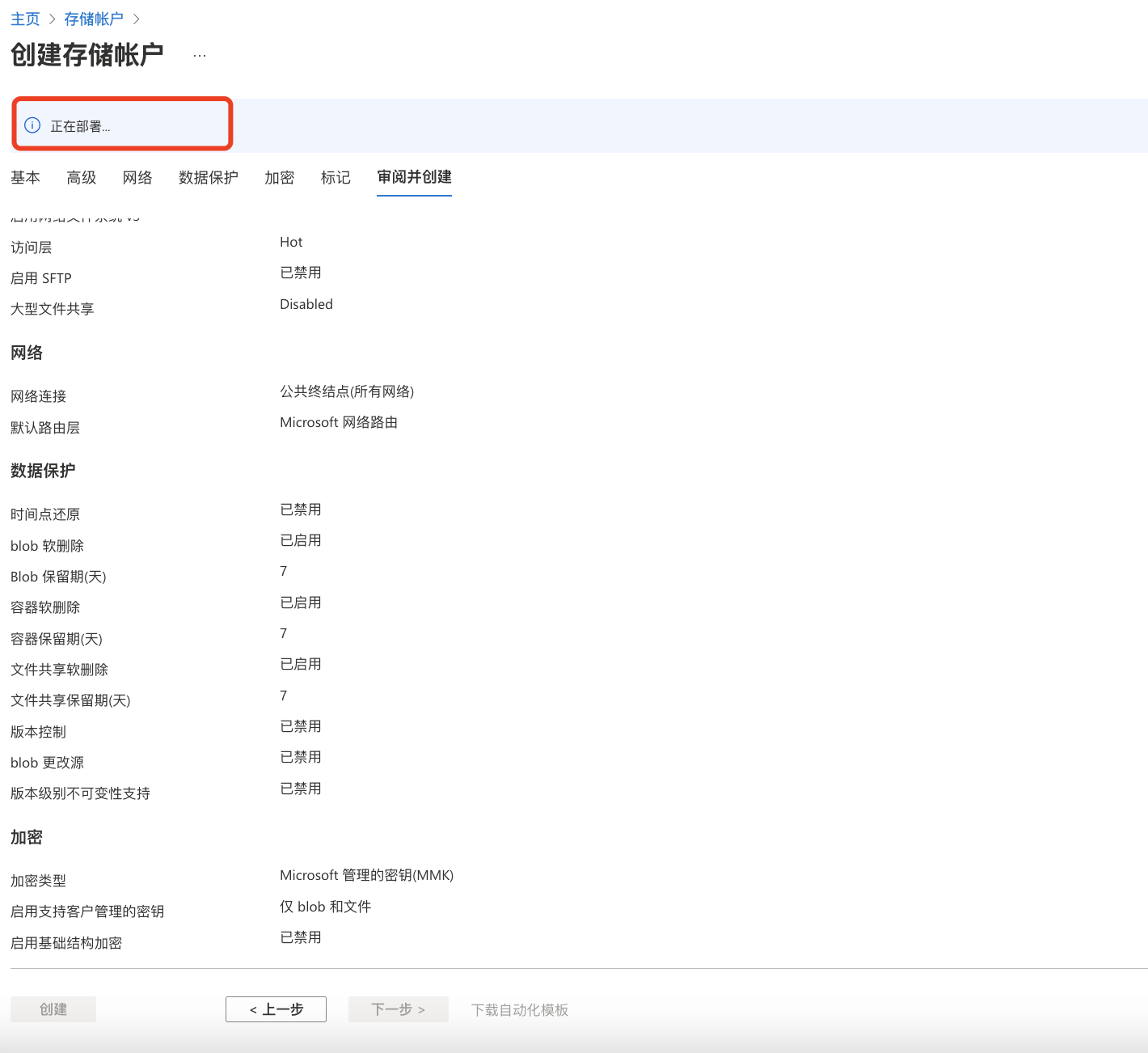Click the 创建 button

tap(53, 1009)
